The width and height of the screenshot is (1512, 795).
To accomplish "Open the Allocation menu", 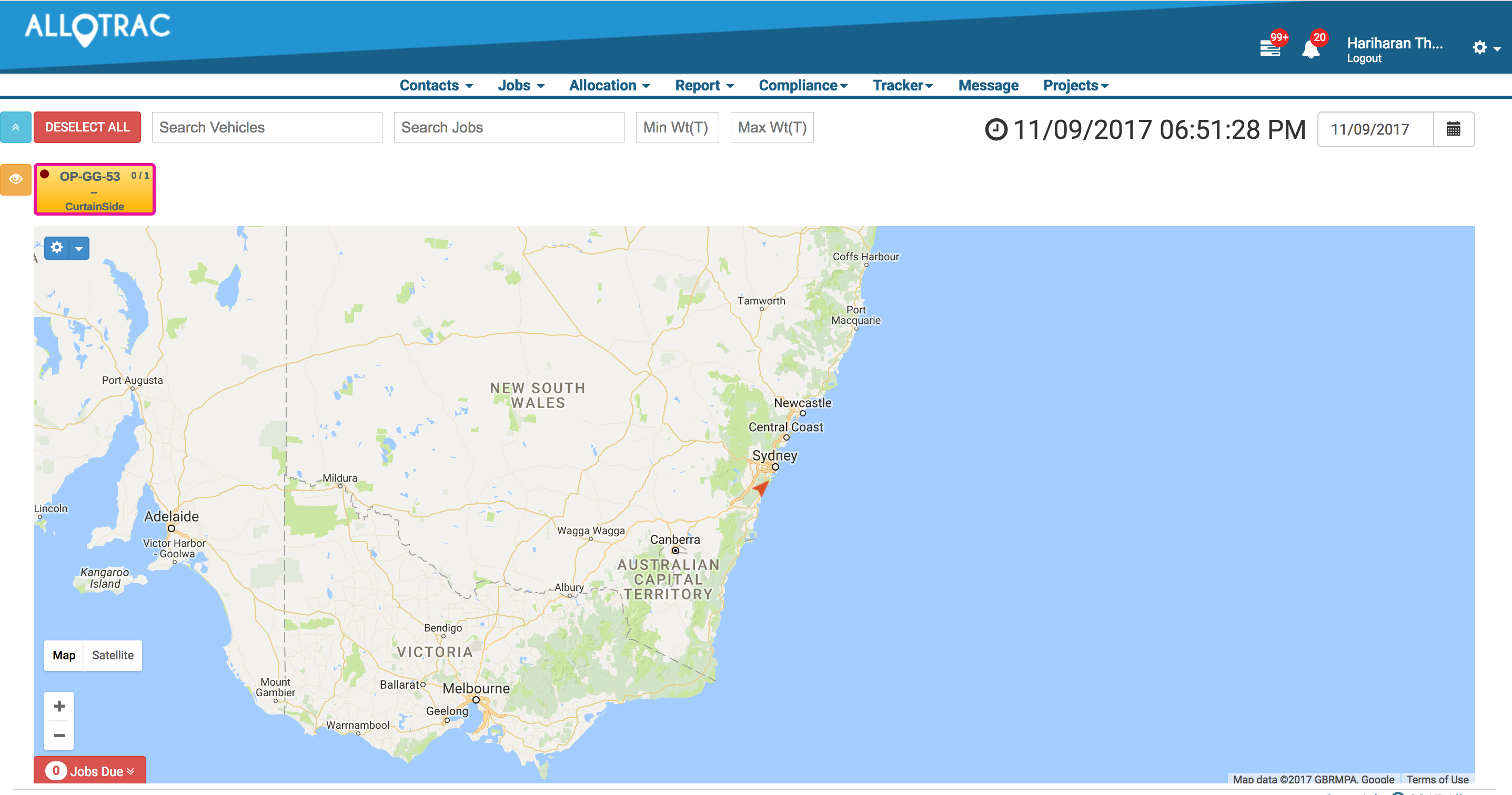I will pos(609,86).
